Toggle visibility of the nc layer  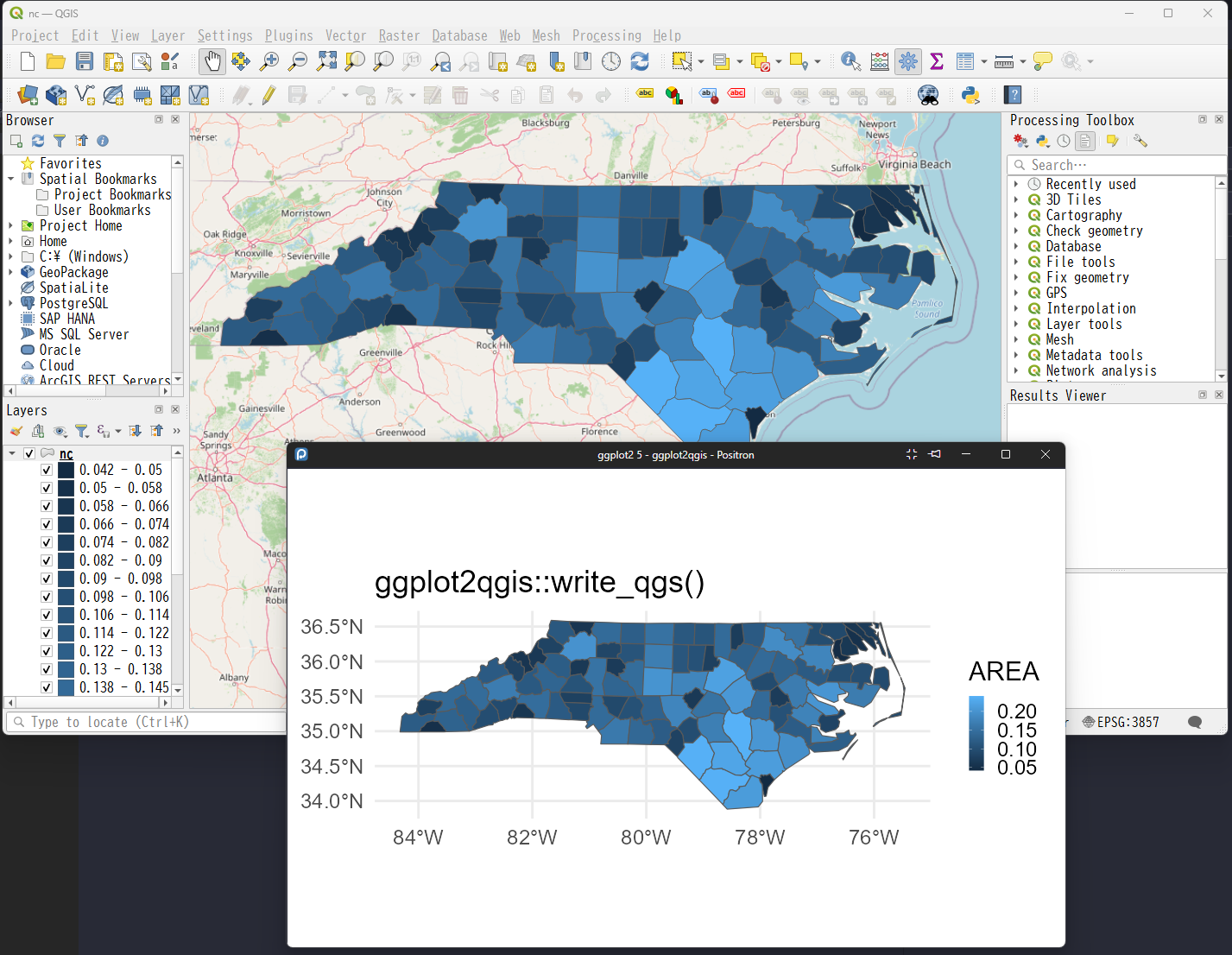pos(29,453)
